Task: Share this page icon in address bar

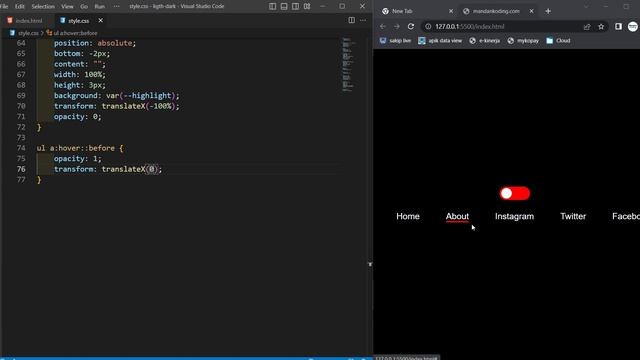Action: coord(587,27)
